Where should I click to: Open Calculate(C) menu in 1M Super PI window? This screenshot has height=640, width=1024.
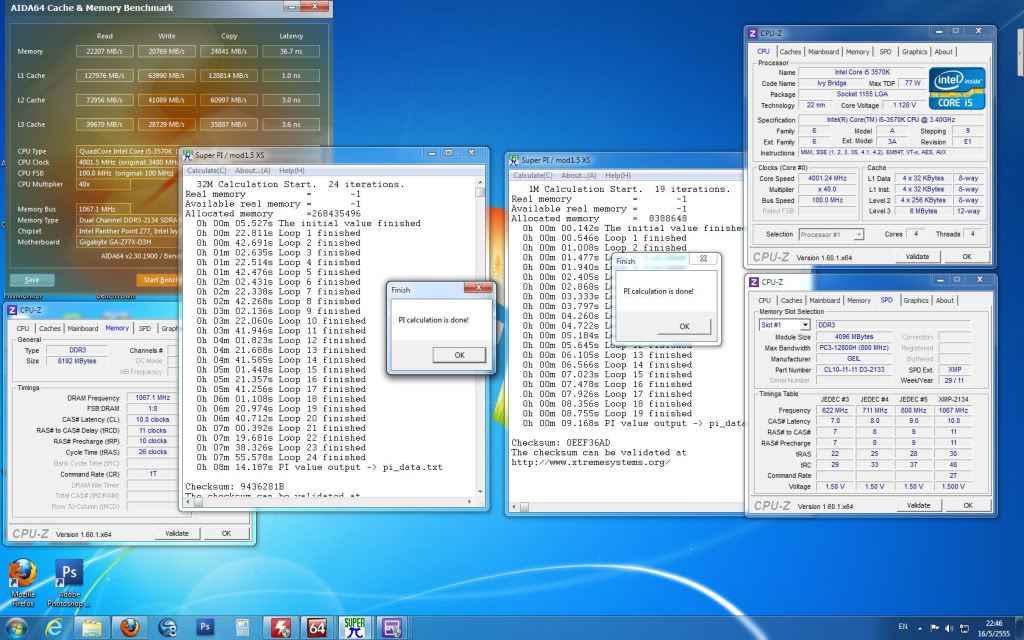[x=533, y=176]
